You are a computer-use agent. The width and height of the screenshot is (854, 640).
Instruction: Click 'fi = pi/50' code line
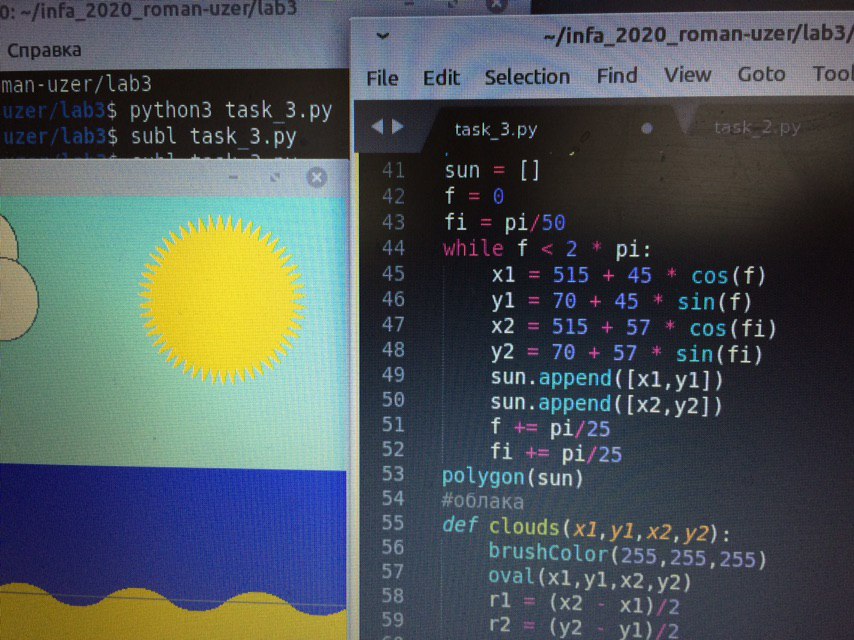coord(505,222)
